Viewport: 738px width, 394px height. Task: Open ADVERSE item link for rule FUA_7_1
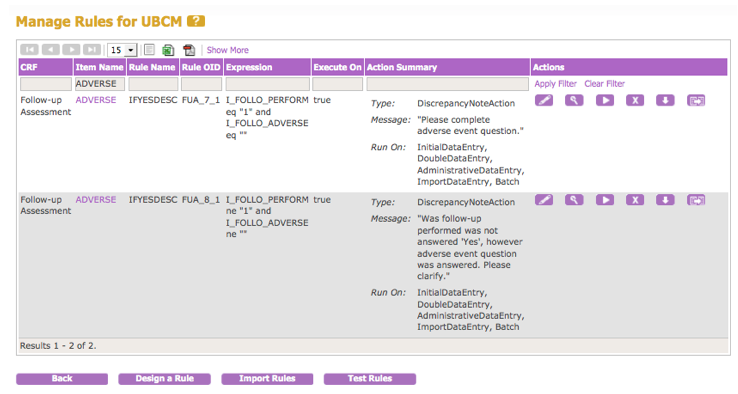pos(96,100)
